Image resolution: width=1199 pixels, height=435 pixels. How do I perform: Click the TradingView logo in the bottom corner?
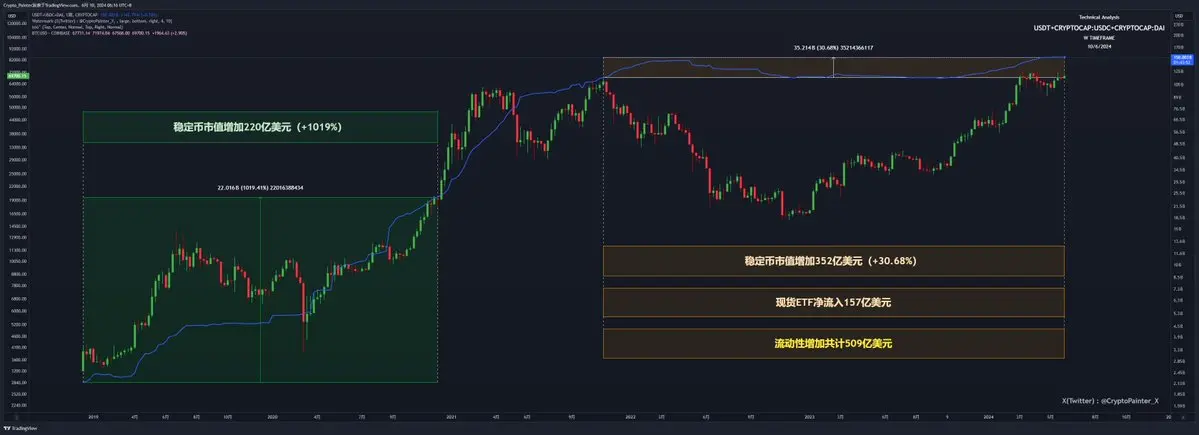[x=20, y=426]
